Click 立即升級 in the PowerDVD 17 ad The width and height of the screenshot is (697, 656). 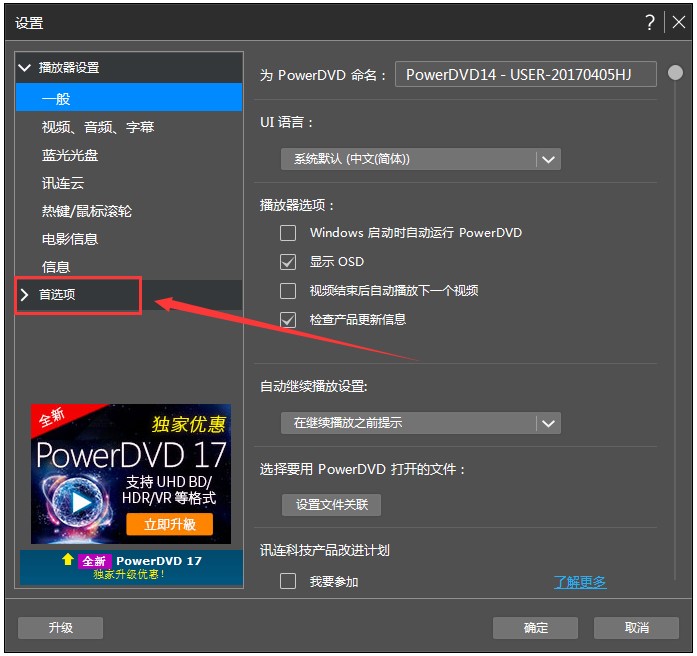point(169,524)
